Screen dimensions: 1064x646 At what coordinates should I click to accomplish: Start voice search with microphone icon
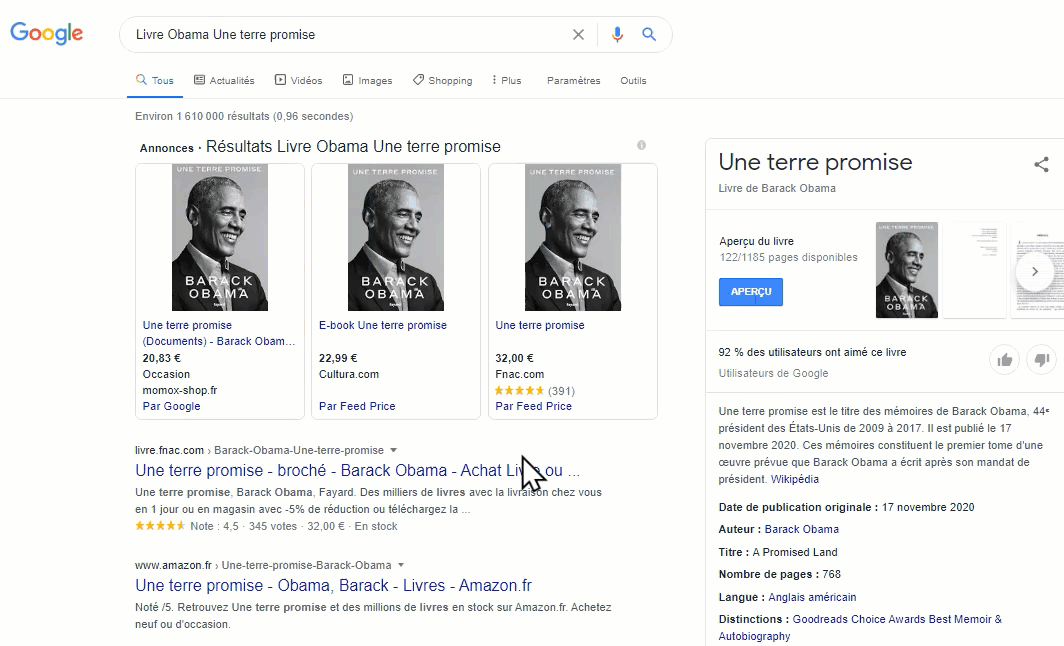pos(617,35)
